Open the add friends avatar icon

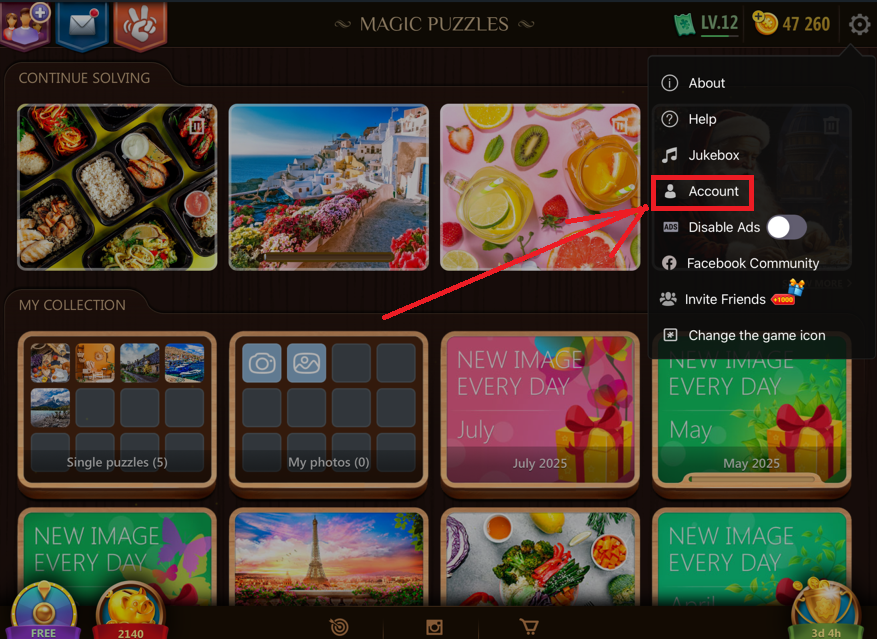coord(26,25)
